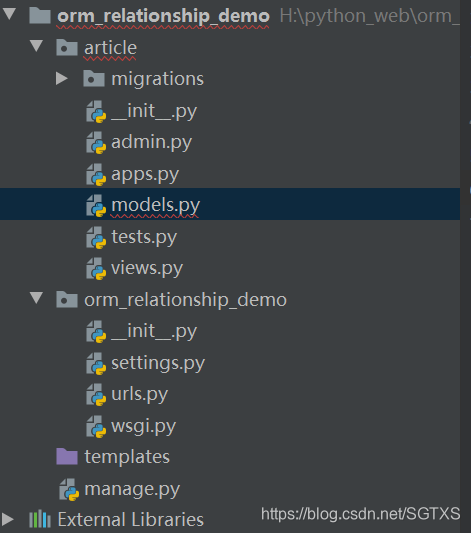Screen dimensions: 471x533
Task: Select __init__.py under article
Action: 154,111
